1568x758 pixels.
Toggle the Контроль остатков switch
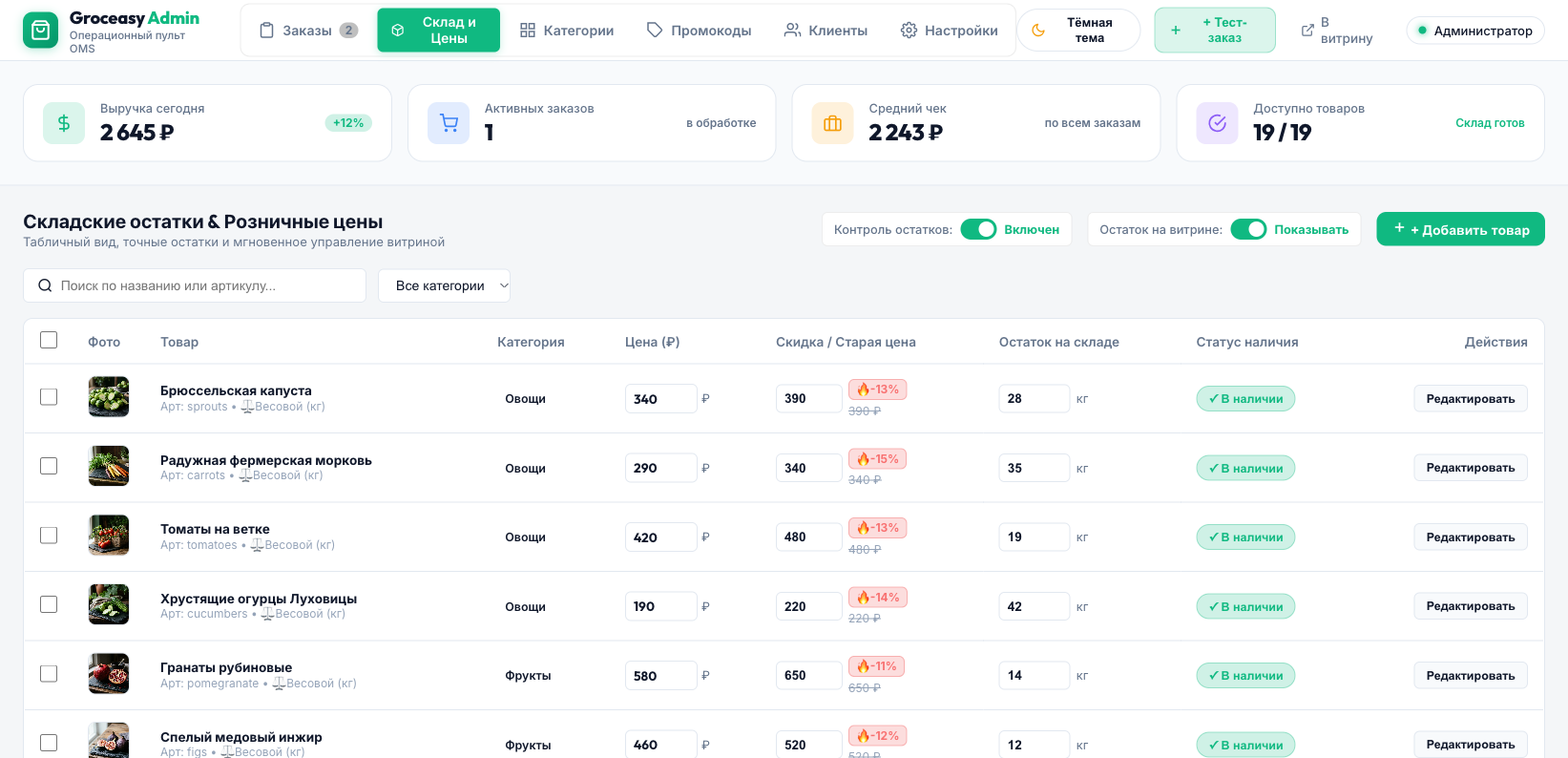click(x=978, y=229)
